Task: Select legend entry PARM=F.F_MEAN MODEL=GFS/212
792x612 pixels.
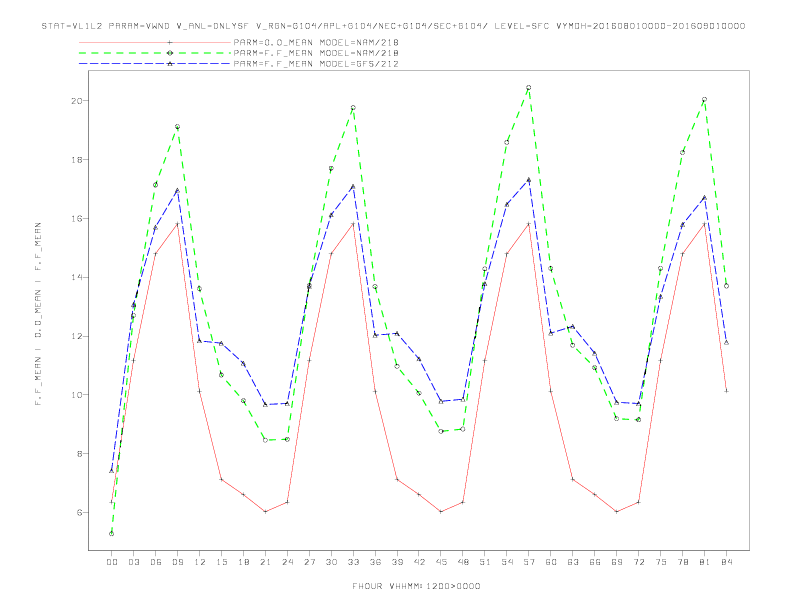Action: click(x=316, y=64)
